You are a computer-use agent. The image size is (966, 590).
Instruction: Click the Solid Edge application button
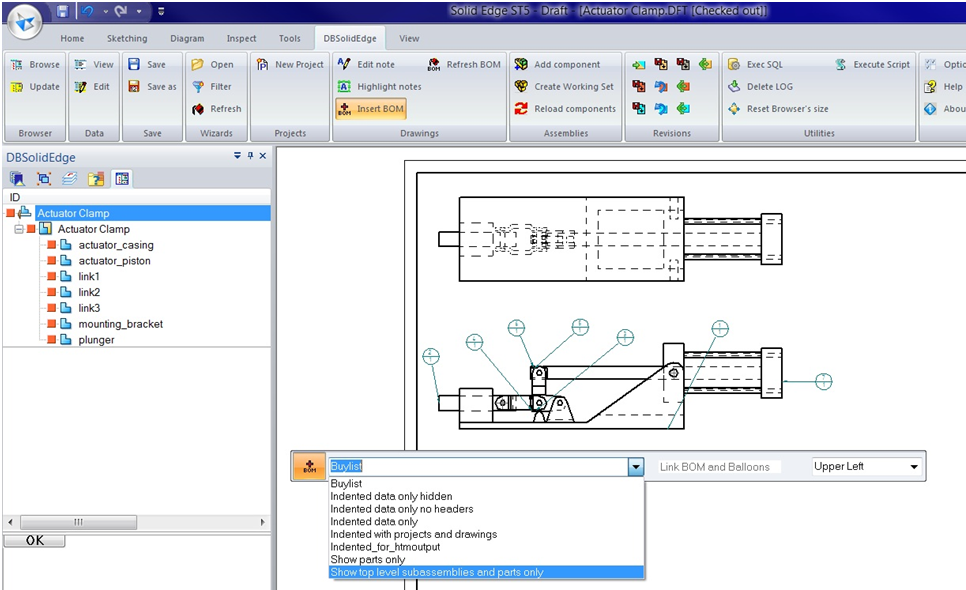click(x=25, y=22)
